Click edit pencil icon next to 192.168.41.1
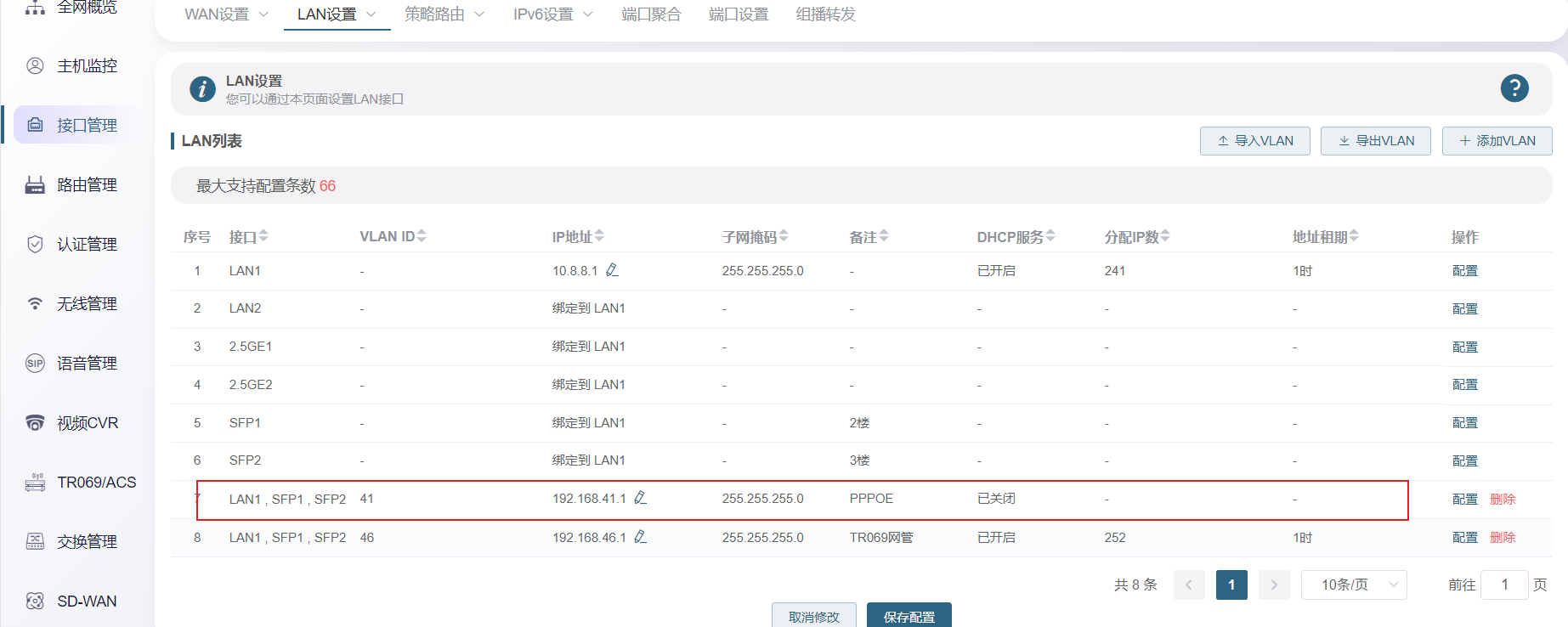The image size is (1568, 627). click(x=641, y=498)
